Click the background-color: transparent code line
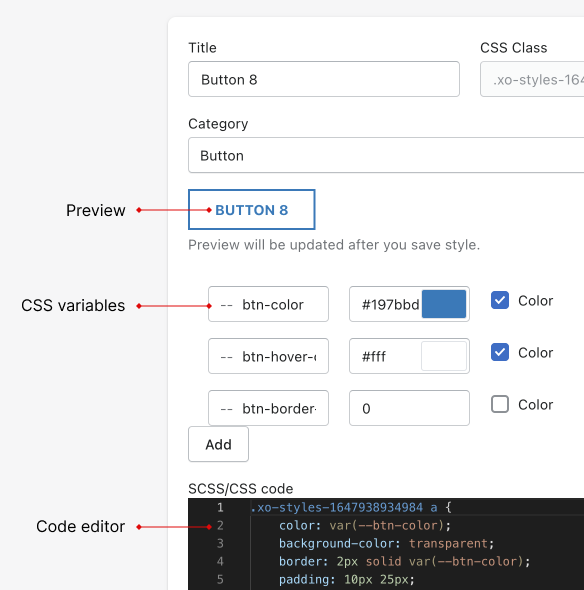Screen dimensions: 584x590 click(386, 543)
